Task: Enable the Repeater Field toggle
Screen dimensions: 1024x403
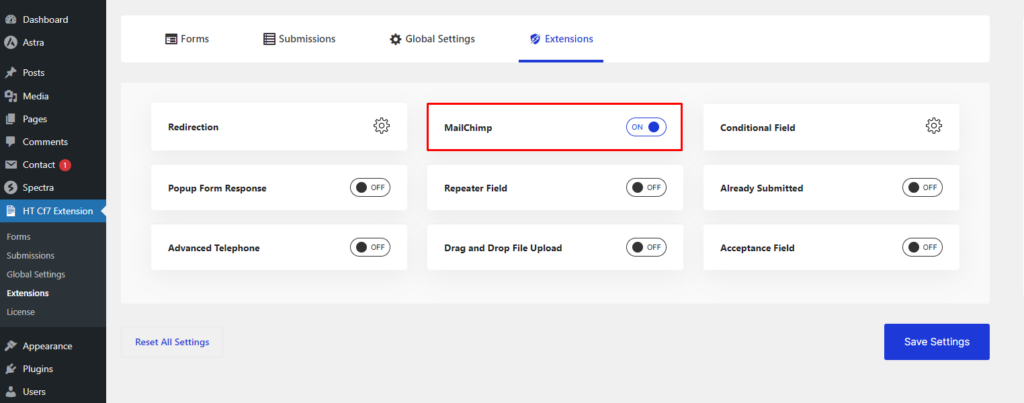Action: [x=646, y=187]
